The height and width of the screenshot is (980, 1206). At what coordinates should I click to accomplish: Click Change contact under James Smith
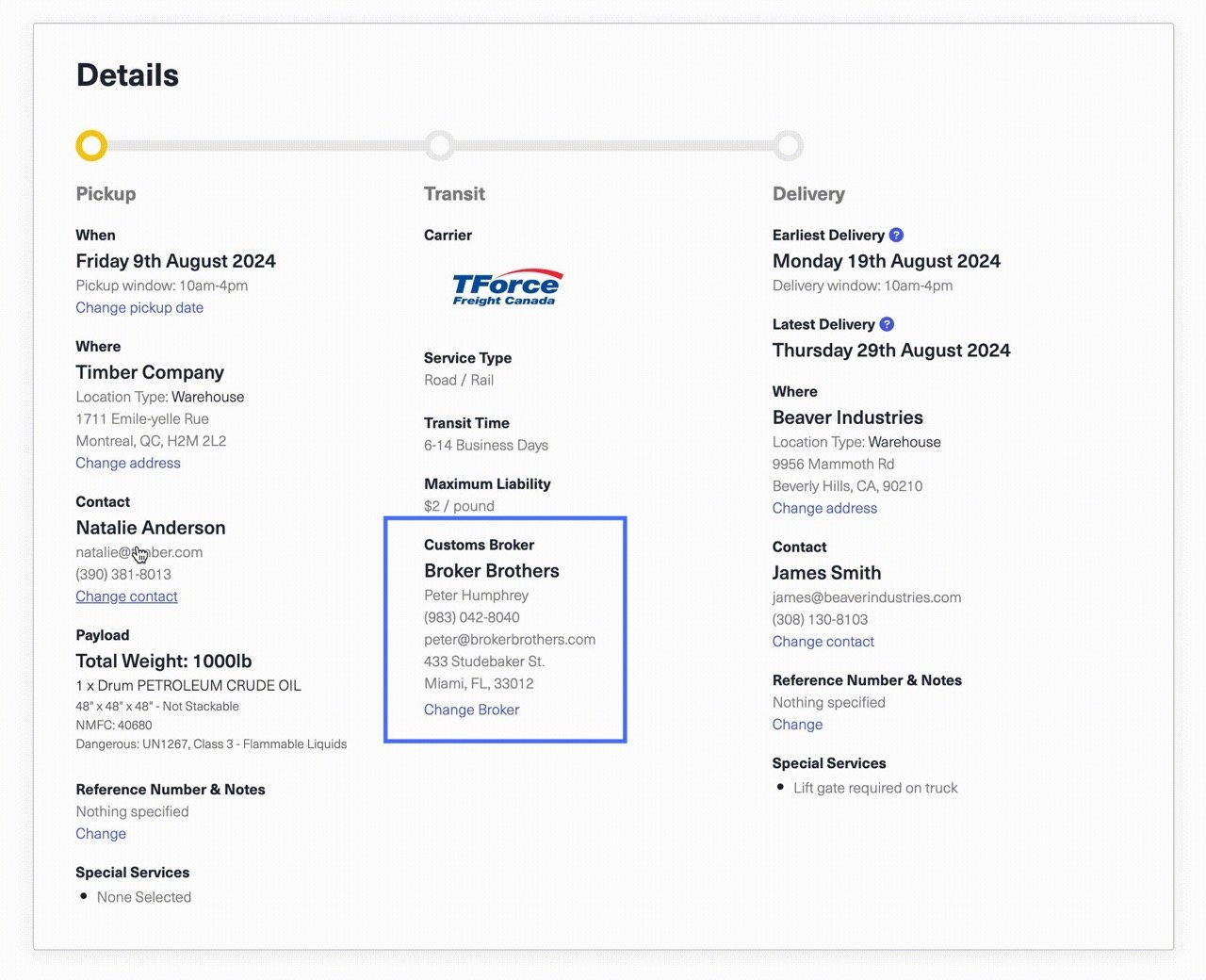[823, 642]
